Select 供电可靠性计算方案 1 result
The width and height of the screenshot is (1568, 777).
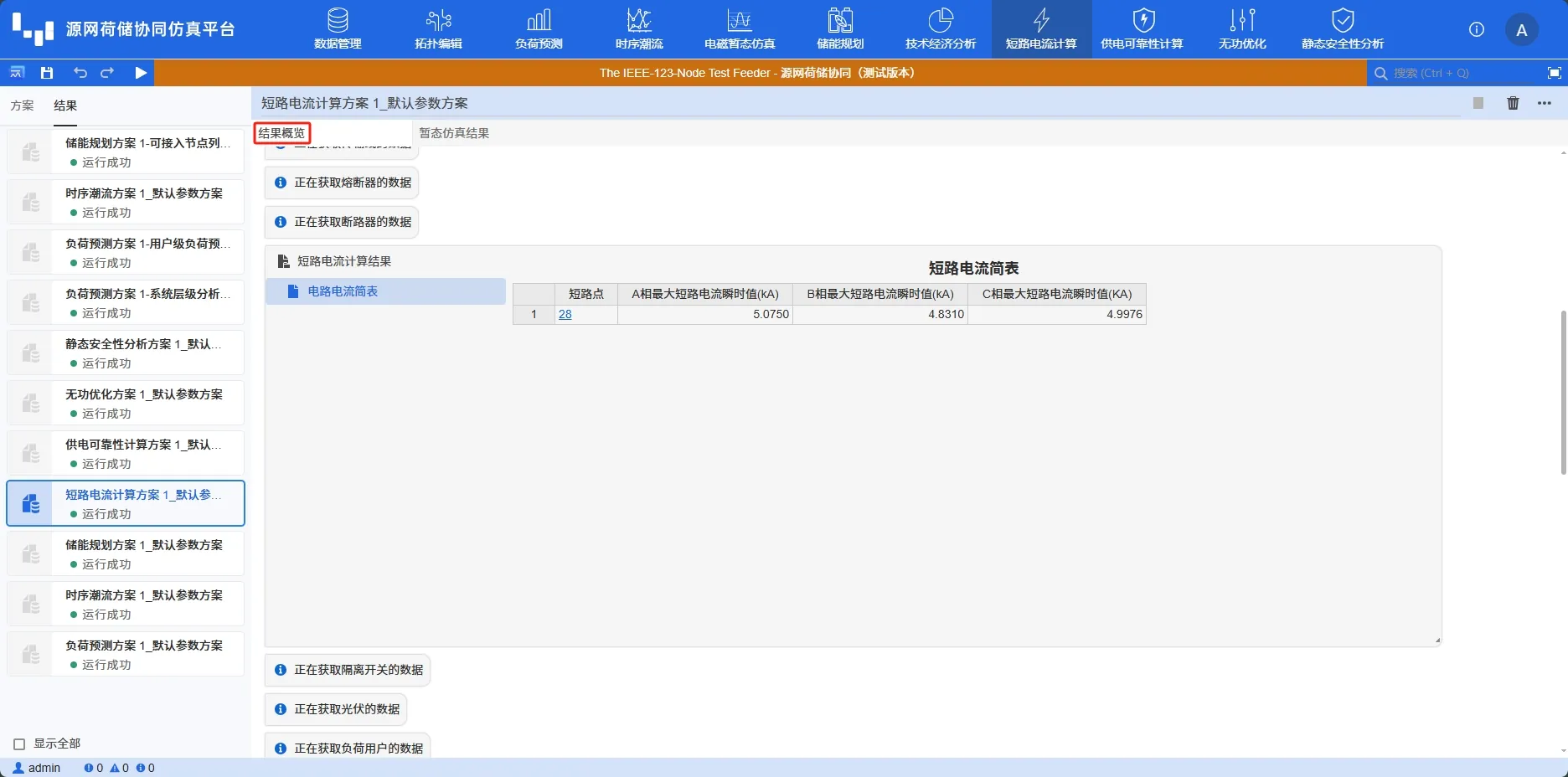[126, 453]
